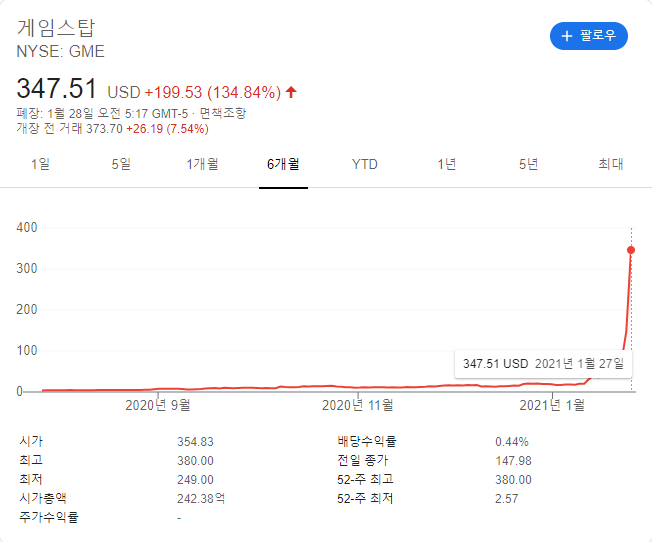Click the NYSE: GME ticker label
This screenshot has width=652, height=542.
click(x=60, y=52)
